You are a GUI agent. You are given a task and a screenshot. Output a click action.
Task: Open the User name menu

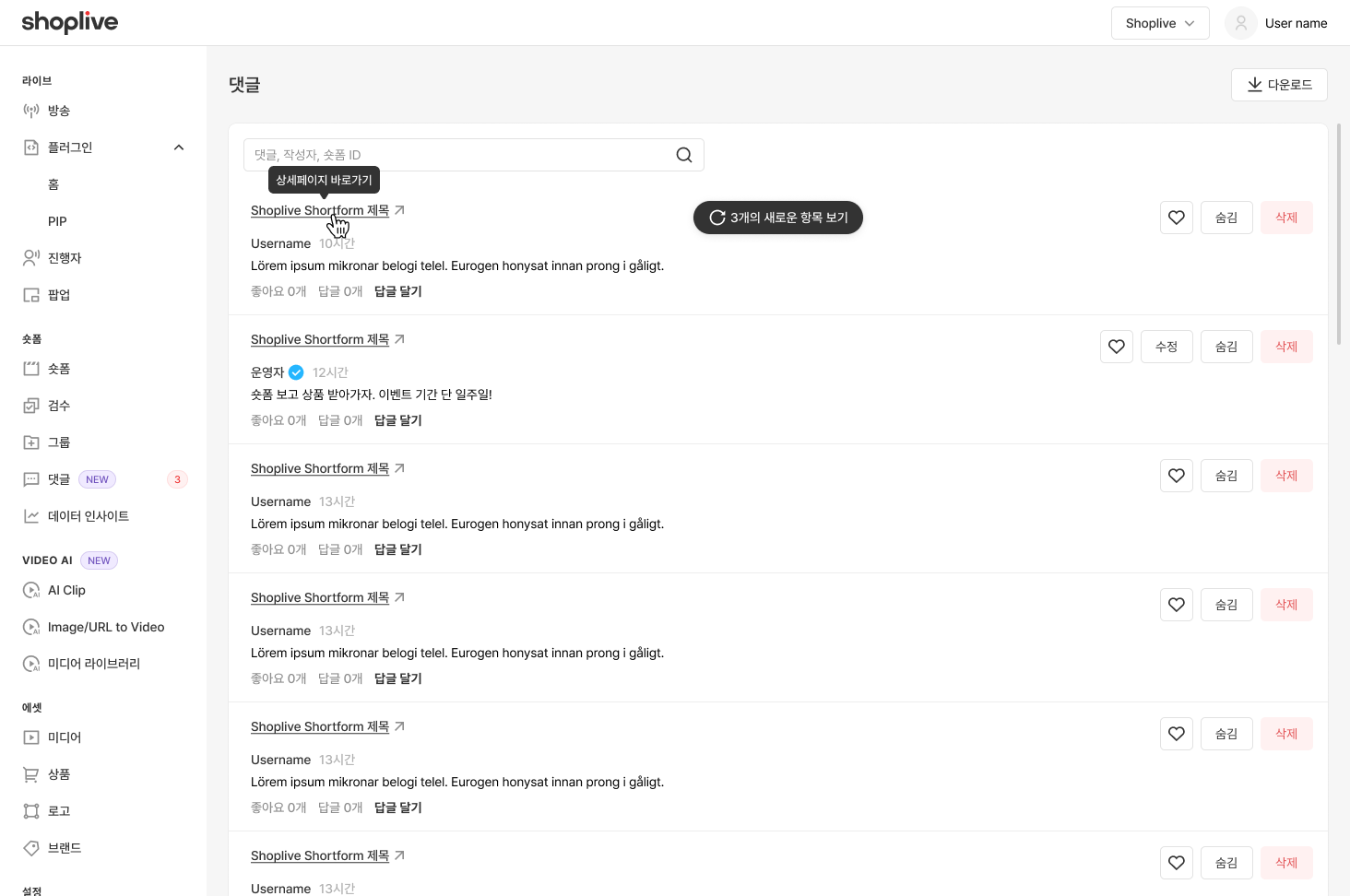point(1276,23)
